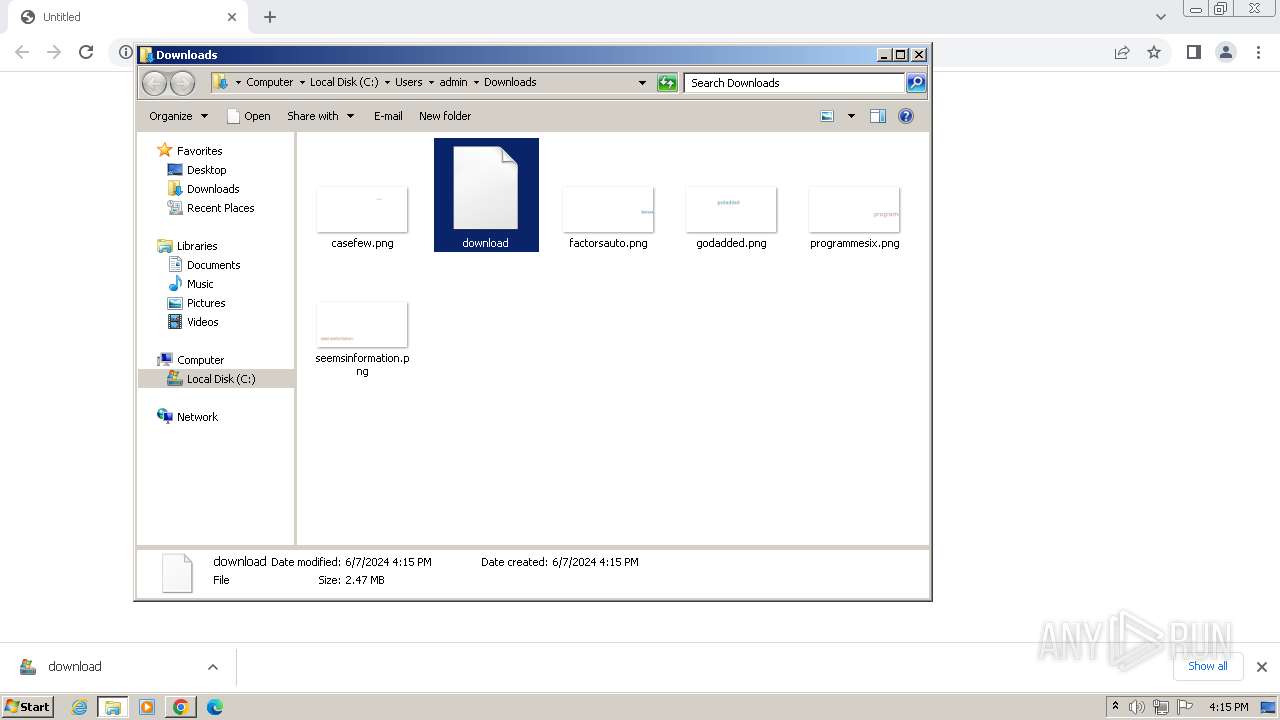1280x720 pixels.
Task: Select the seemsinformation.png thumbnail
Action: [x=362, y=324]
